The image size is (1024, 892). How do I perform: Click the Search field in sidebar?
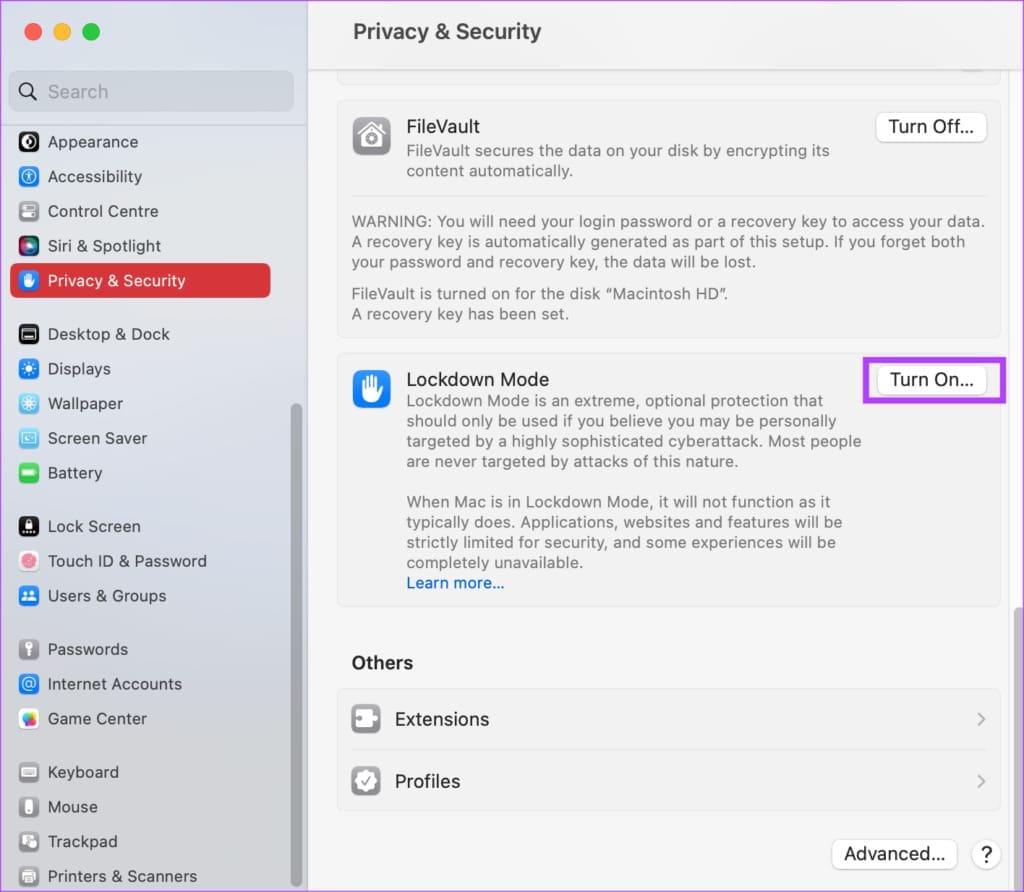[150, 92]
